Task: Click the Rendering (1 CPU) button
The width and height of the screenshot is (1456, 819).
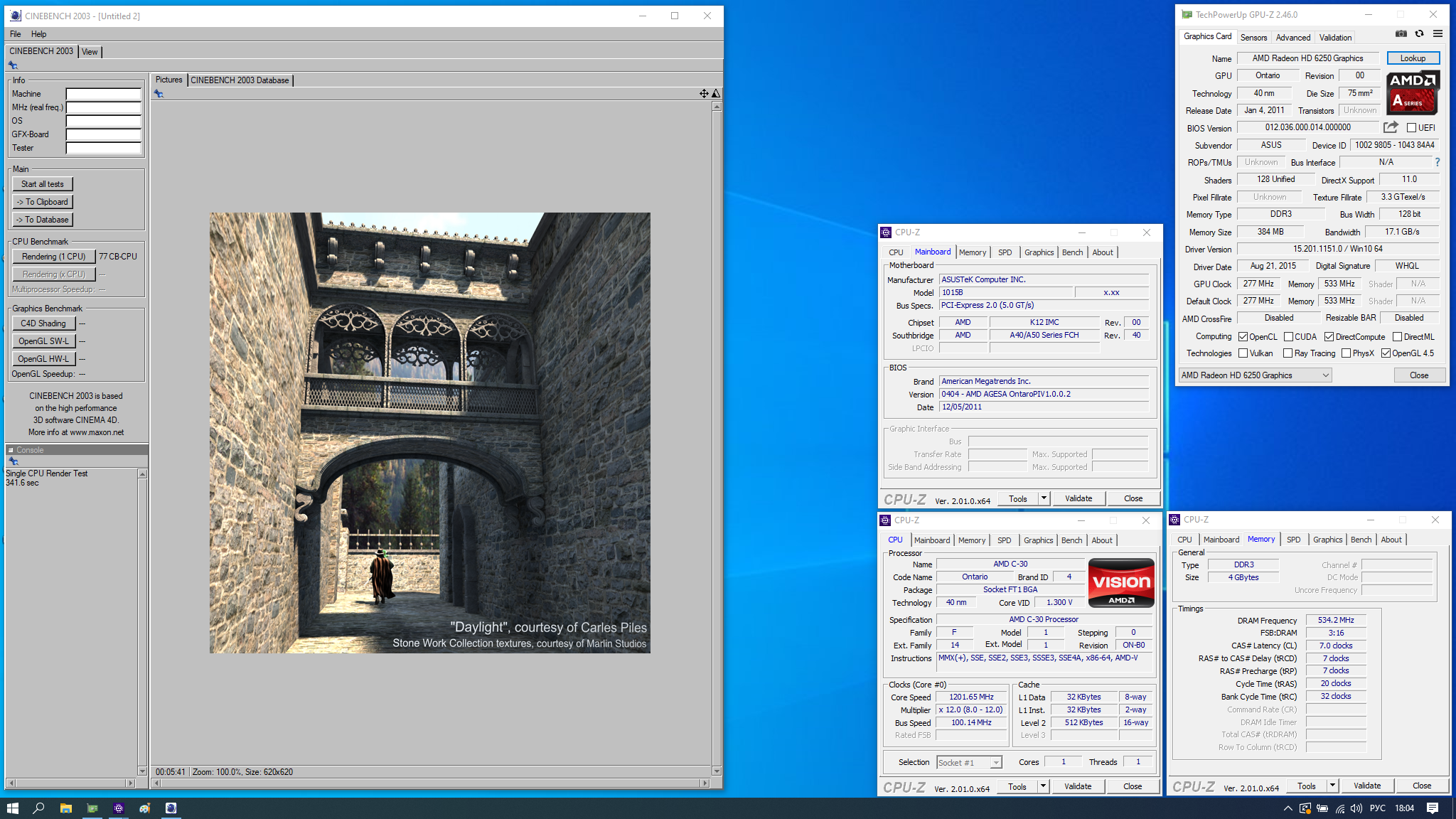Action: click(x=53, y=257)
